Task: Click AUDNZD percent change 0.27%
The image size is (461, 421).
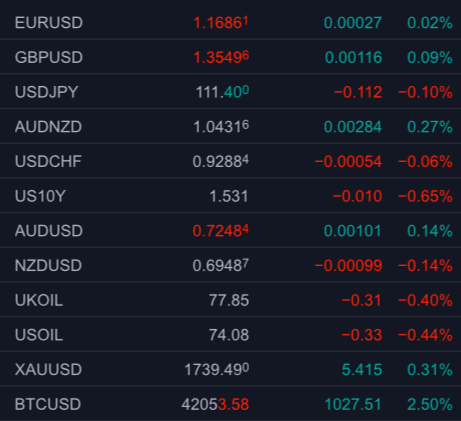Action: point(430,127)
